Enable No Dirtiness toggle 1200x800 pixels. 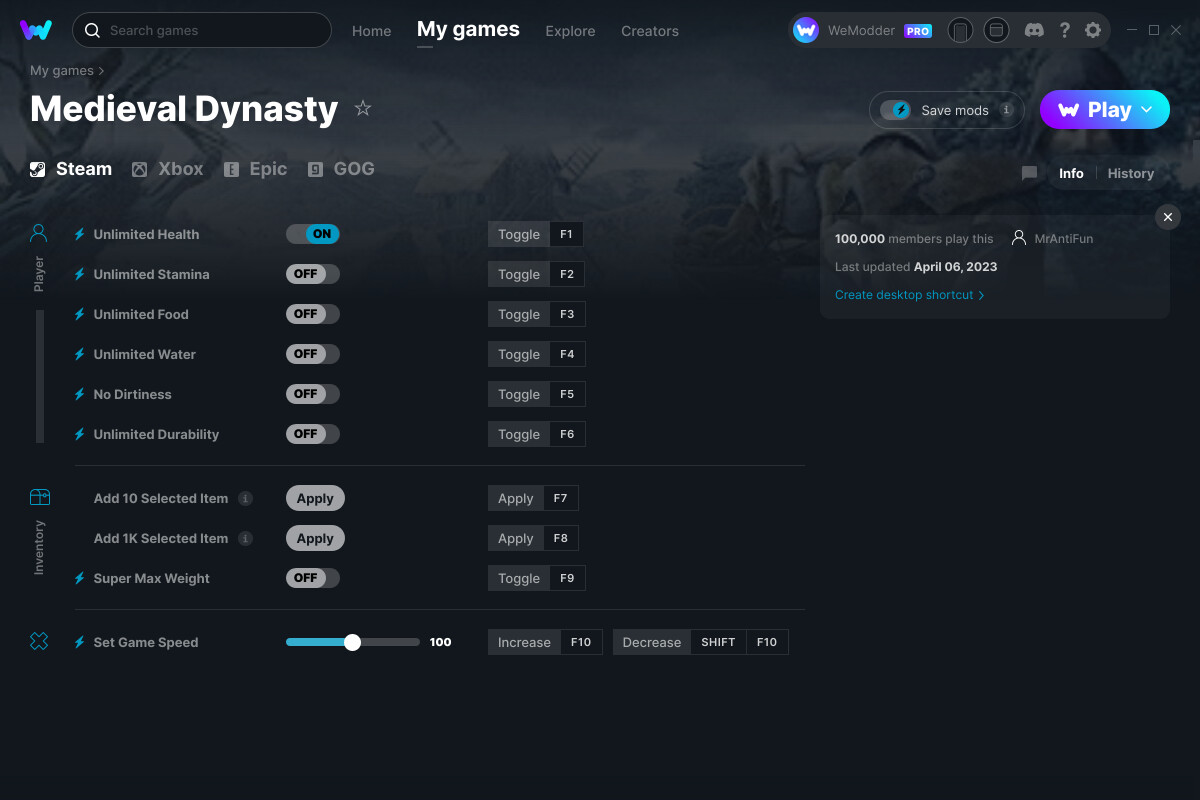click(313, 394)
